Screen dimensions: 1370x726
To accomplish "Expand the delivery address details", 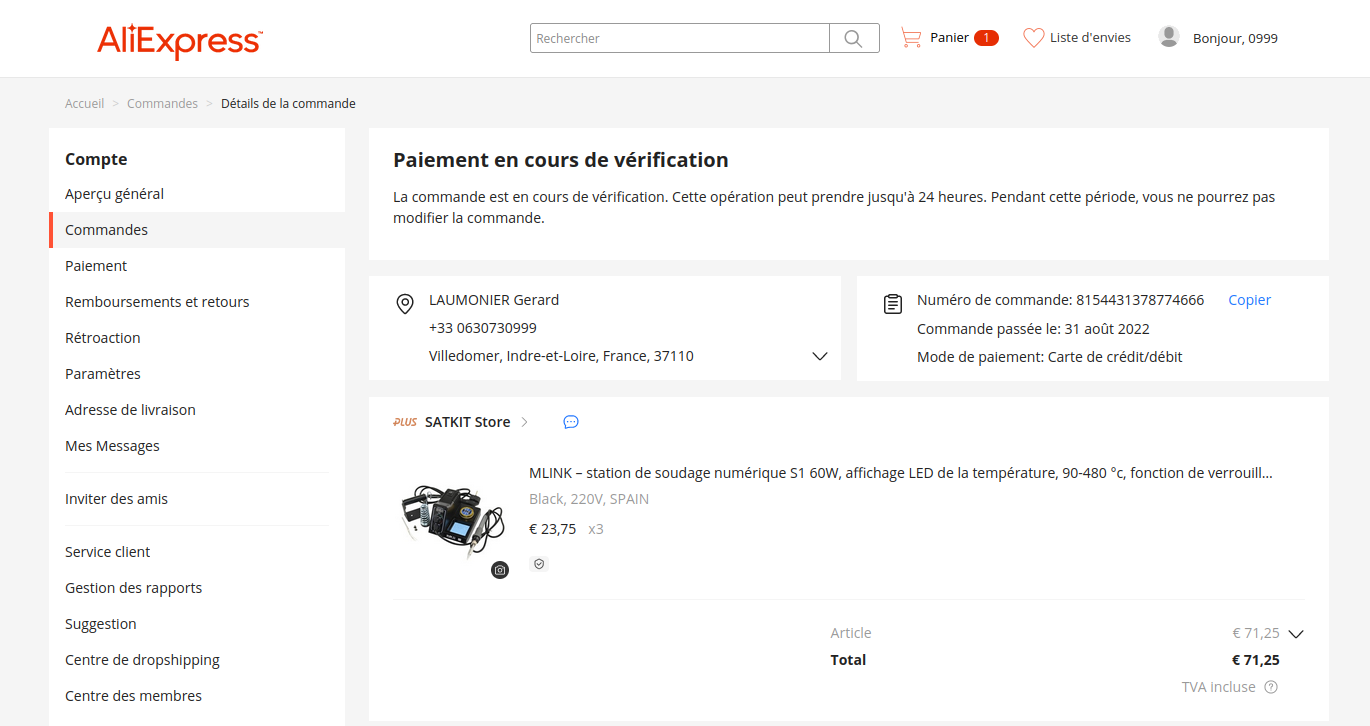I will pos(820,356).
